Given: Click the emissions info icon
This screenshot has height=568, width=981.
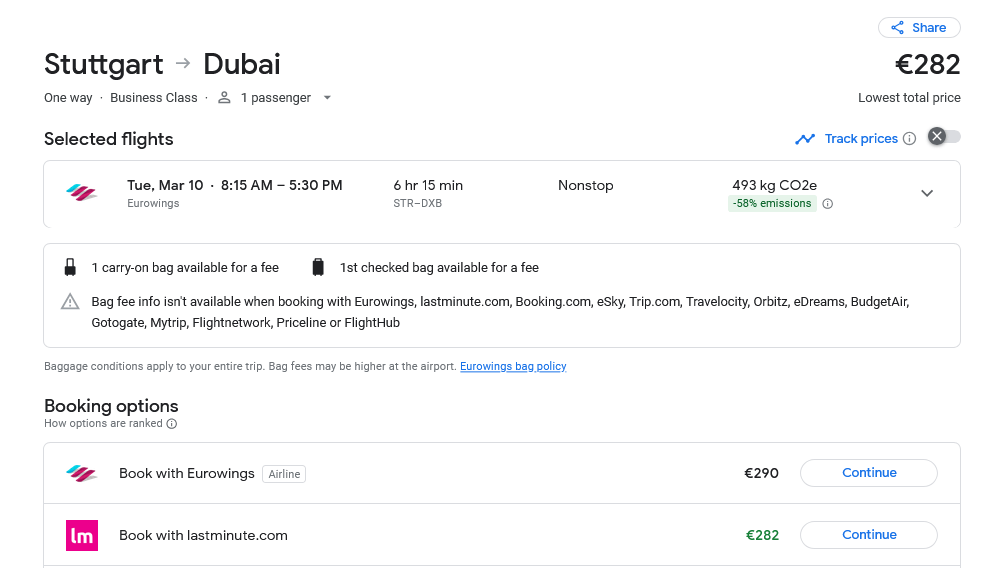Looking at the screenshot, I should [x=828, y=204].
